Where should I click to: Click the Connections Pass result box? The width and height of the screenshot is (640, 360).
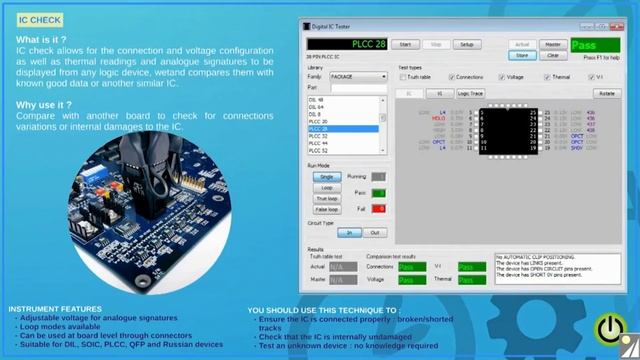pyautogui.click(x=412, y=267)
